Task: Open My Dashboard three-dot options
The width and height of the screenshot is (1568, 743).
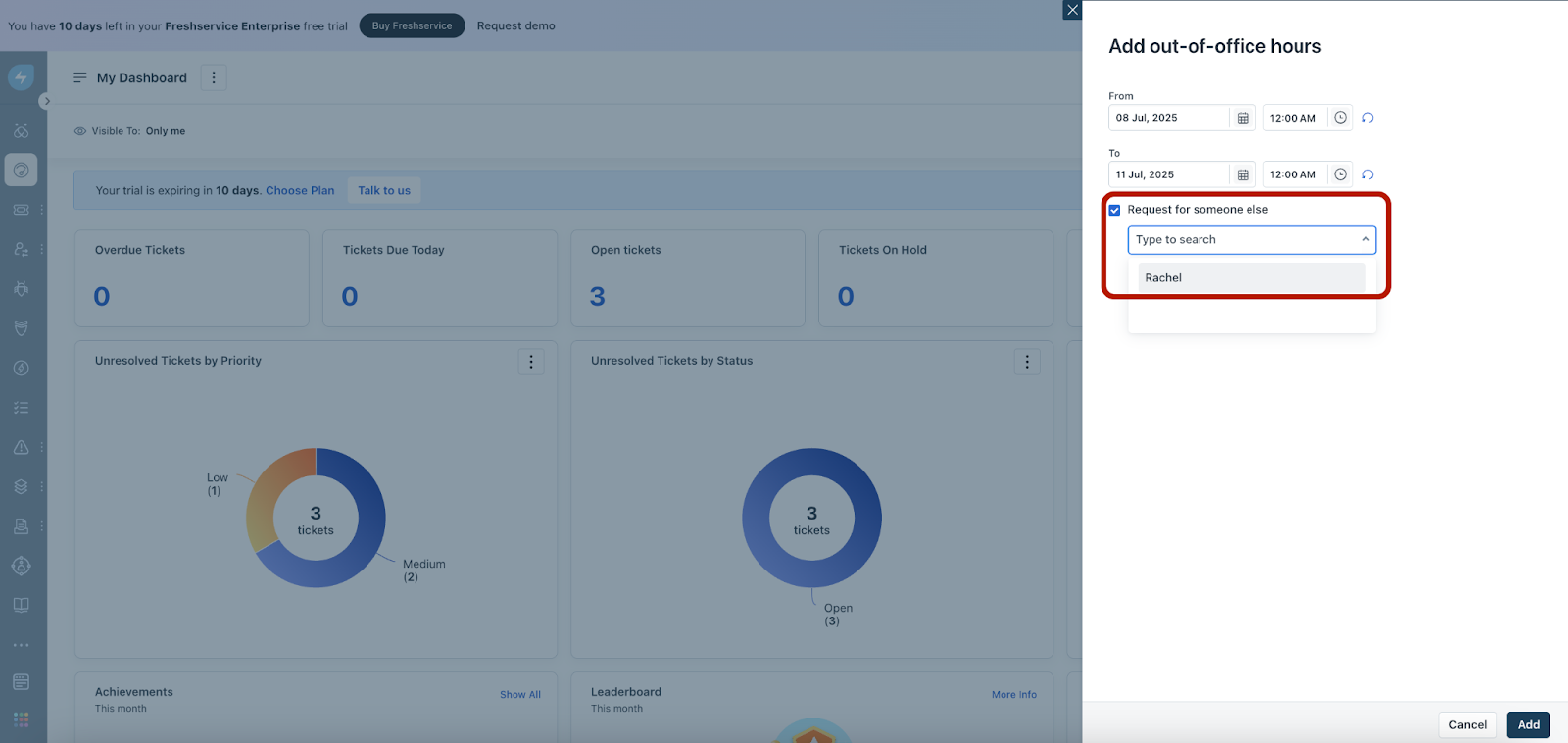Action: pos(214,77)
